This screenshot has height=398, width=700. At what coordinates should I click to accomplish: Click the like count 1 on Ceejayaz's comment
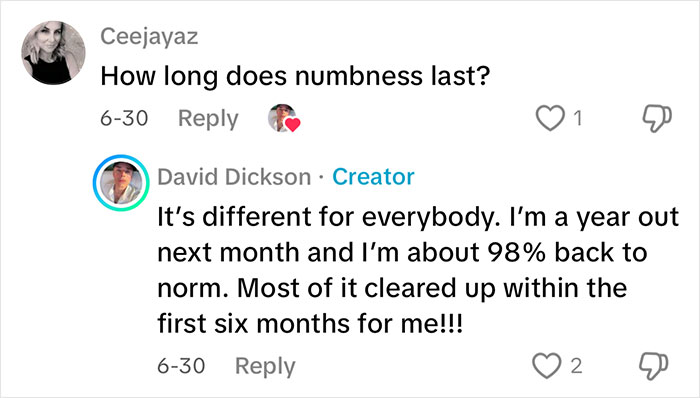coord(578,119)
